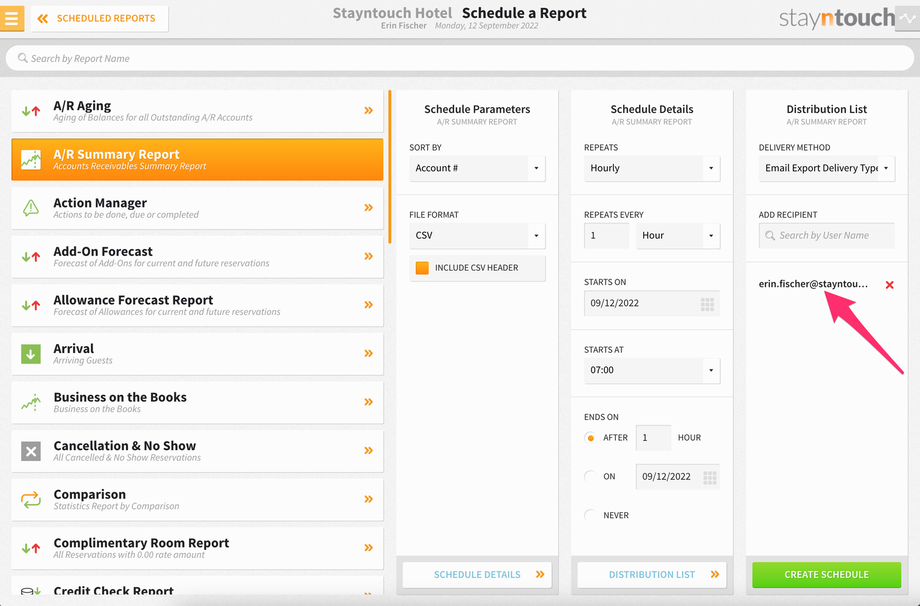Click the erin.fischer@stayntou... recipient email

pos(813,284)
